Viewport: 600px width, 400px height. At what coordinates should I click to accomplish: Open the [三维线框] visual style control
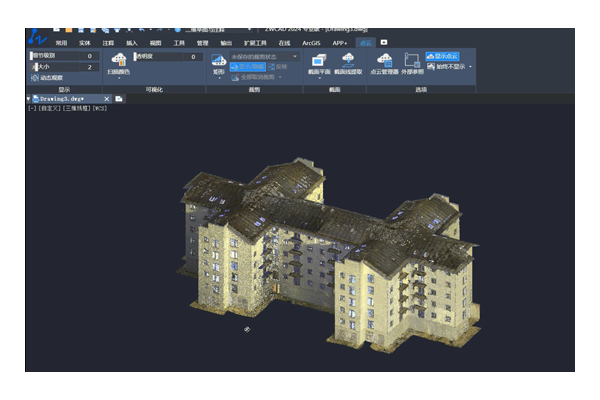pos(77,108)
